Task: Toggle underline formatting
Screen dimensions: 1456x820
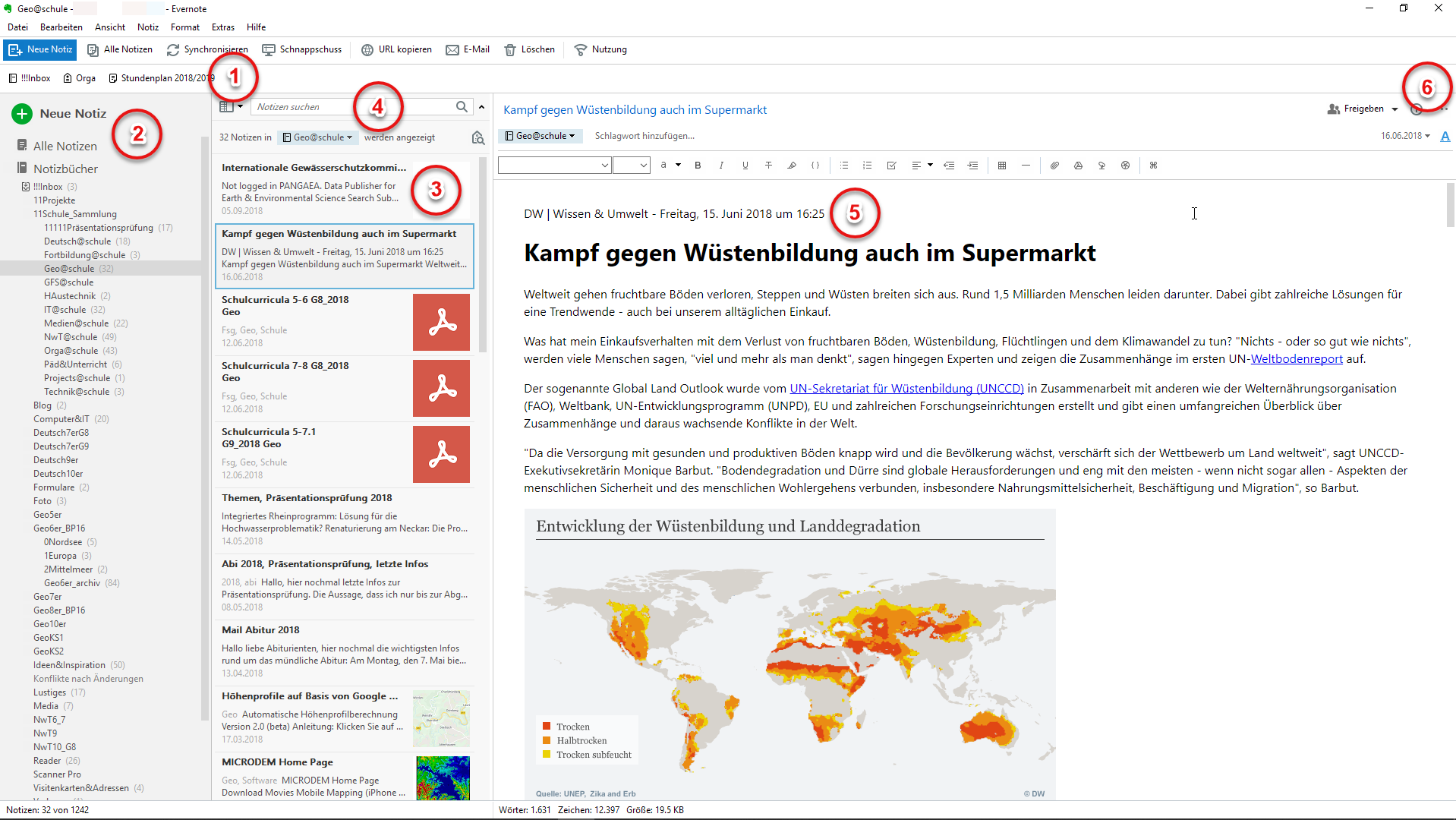Action: click(x=745, y=166)
